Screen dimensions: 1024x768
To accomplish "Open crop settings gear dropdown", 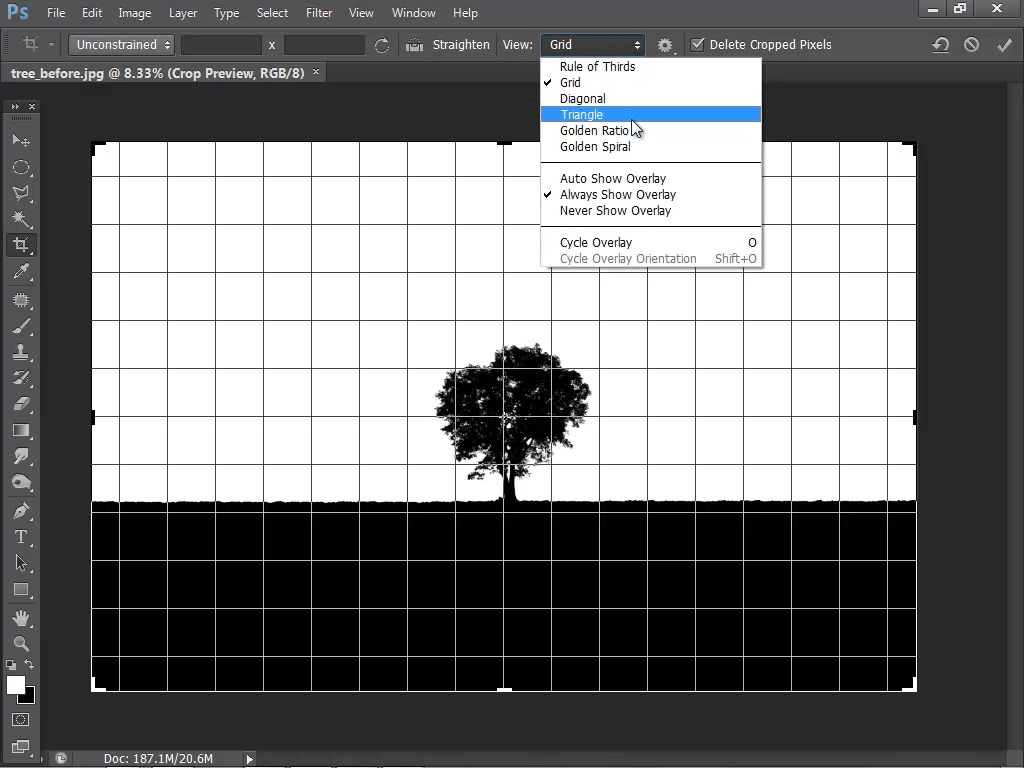I will click(x=665, y=45).
